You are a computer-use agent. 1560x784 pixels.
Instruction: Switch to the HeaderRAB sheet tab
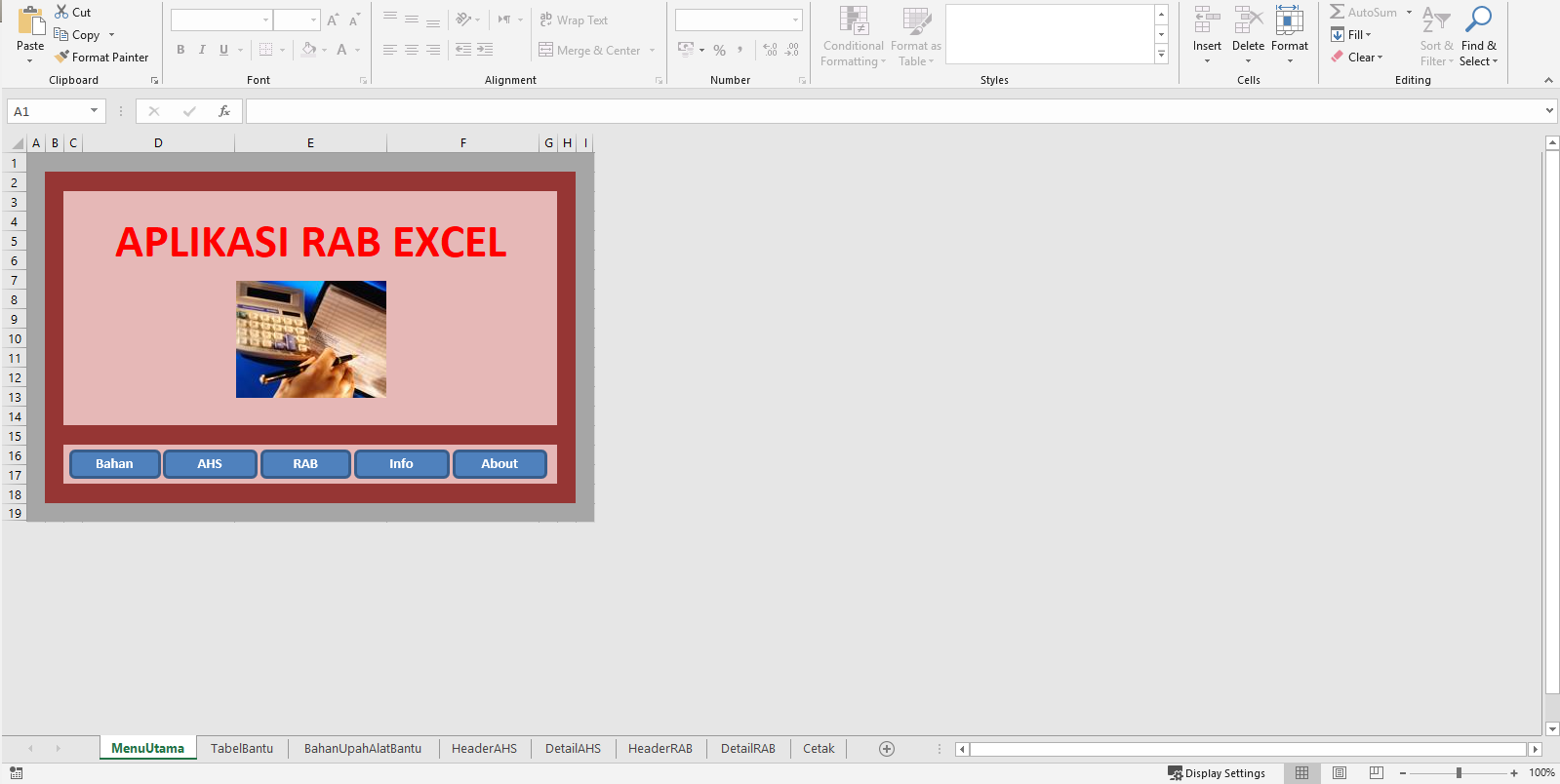[x=660, y=749]
